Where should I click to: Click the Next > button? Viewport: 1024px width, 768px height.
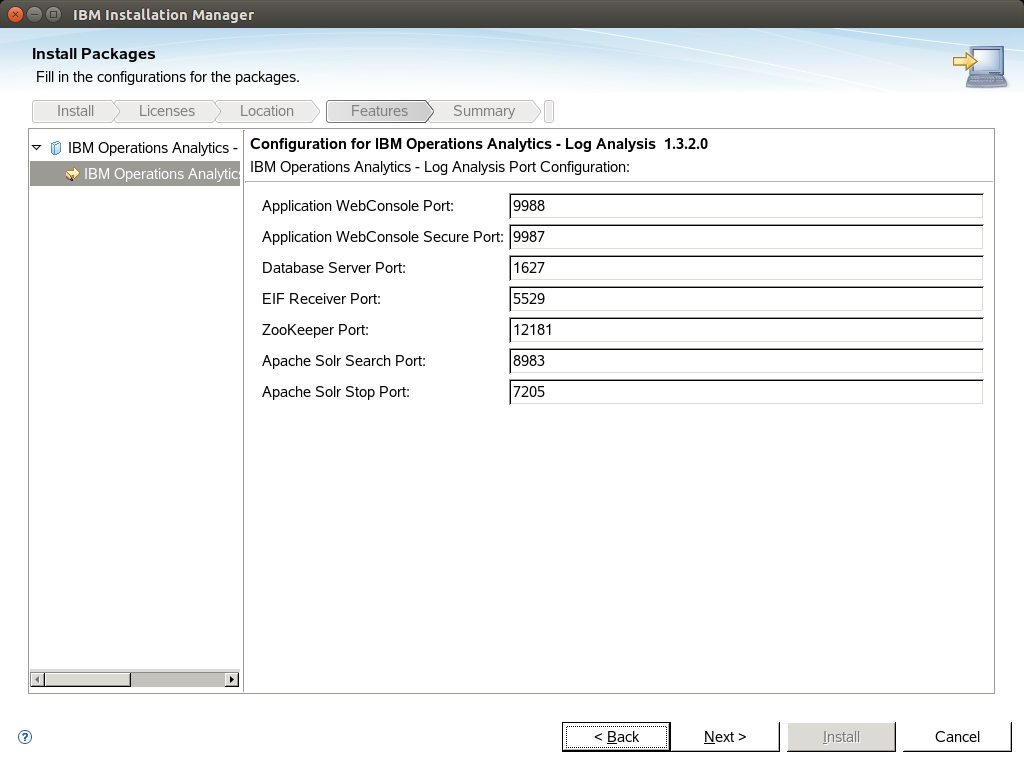(725, 737)
